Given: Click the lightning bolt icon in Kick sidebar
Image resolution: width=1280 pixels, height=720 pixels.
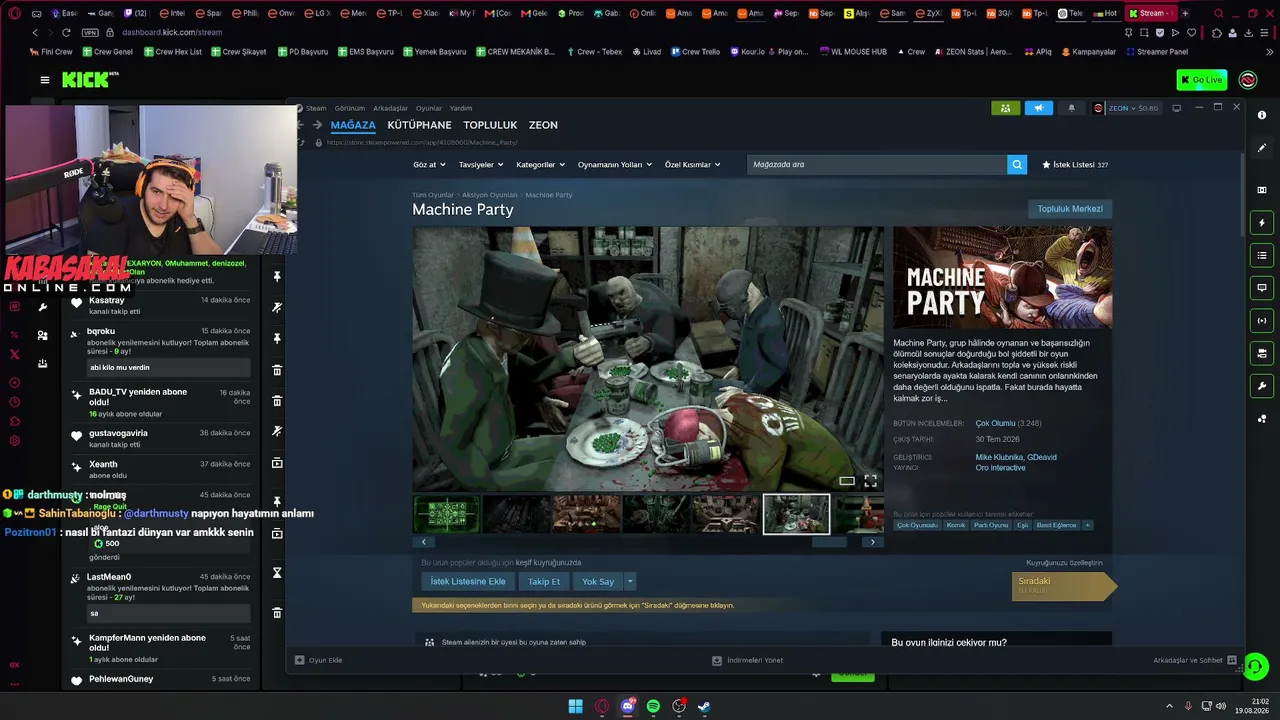Looking at the screenshot, I should (1262, 222).
